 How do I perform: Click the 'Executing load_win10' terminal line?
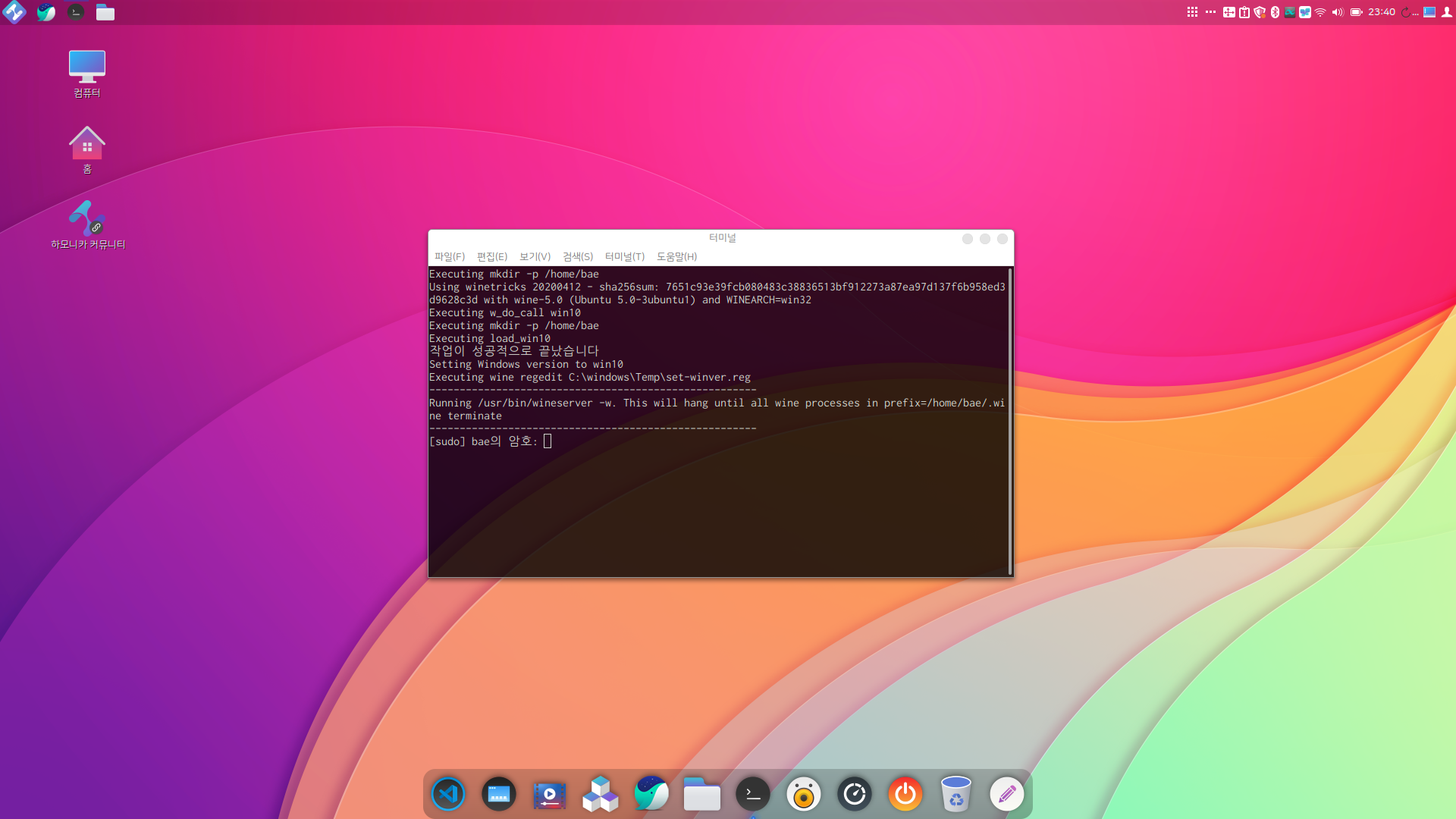click(x=490, y=338)
